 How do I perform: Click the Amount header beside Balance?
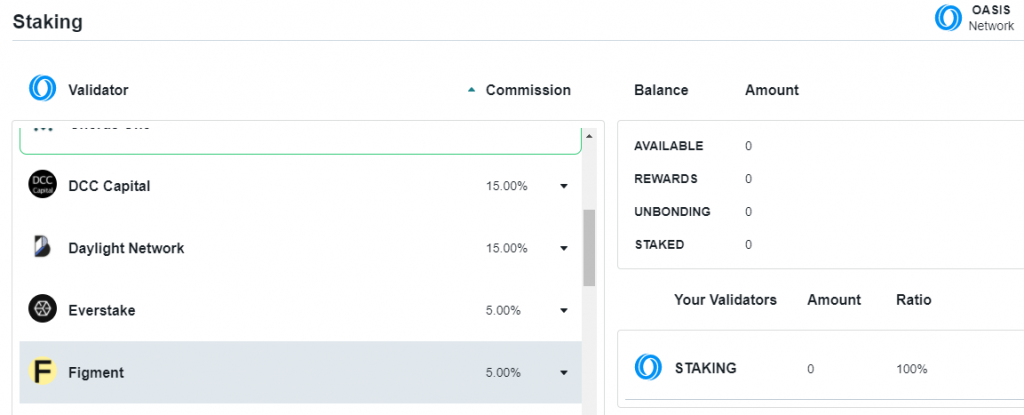772,90
